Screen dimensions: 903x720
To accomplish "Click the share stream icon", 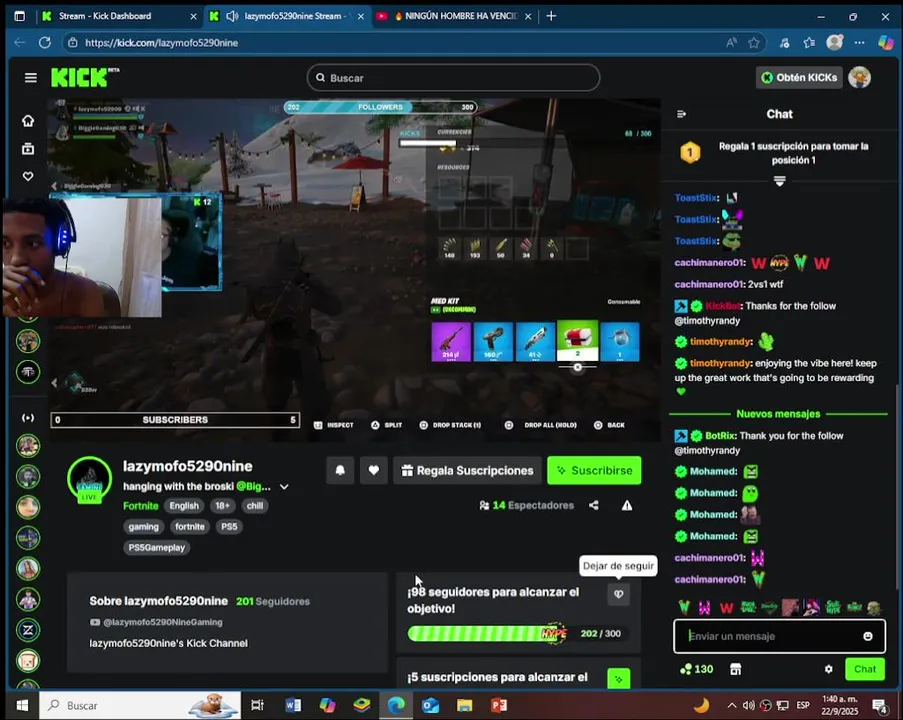I will click(594, 505).
